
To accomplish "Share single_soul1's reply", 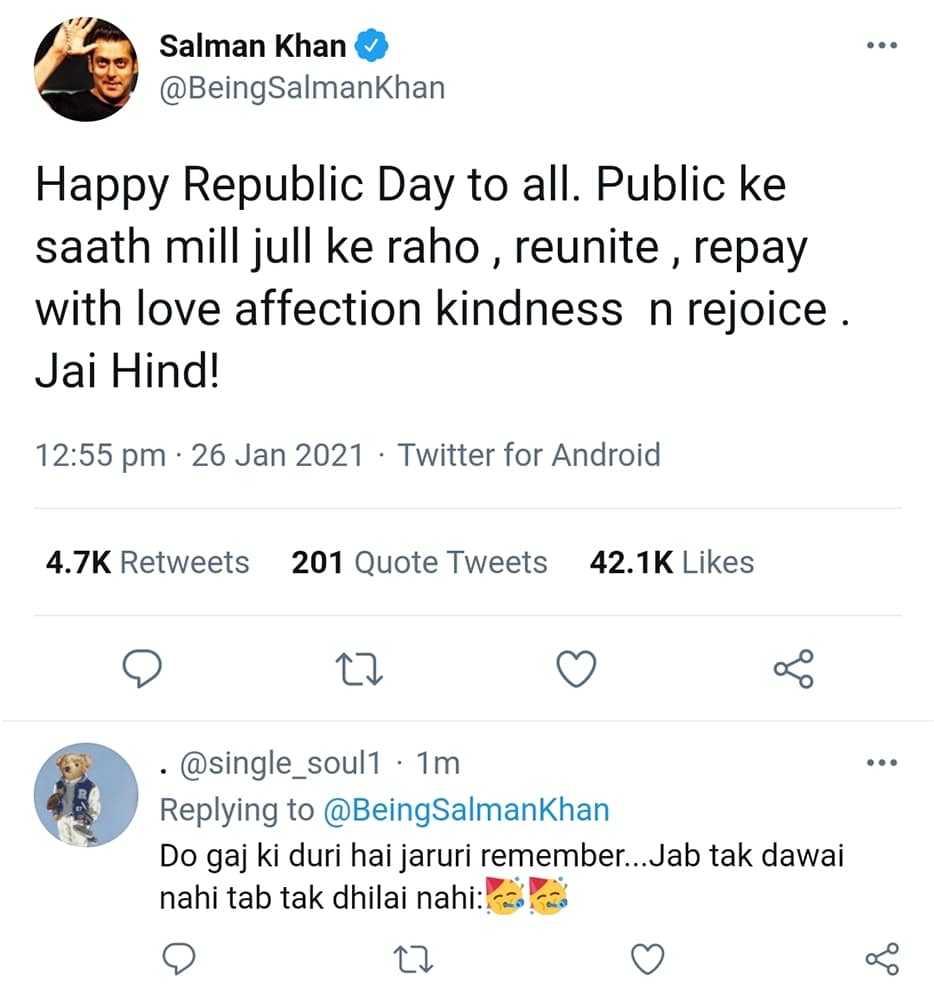I will click(882, 960).
